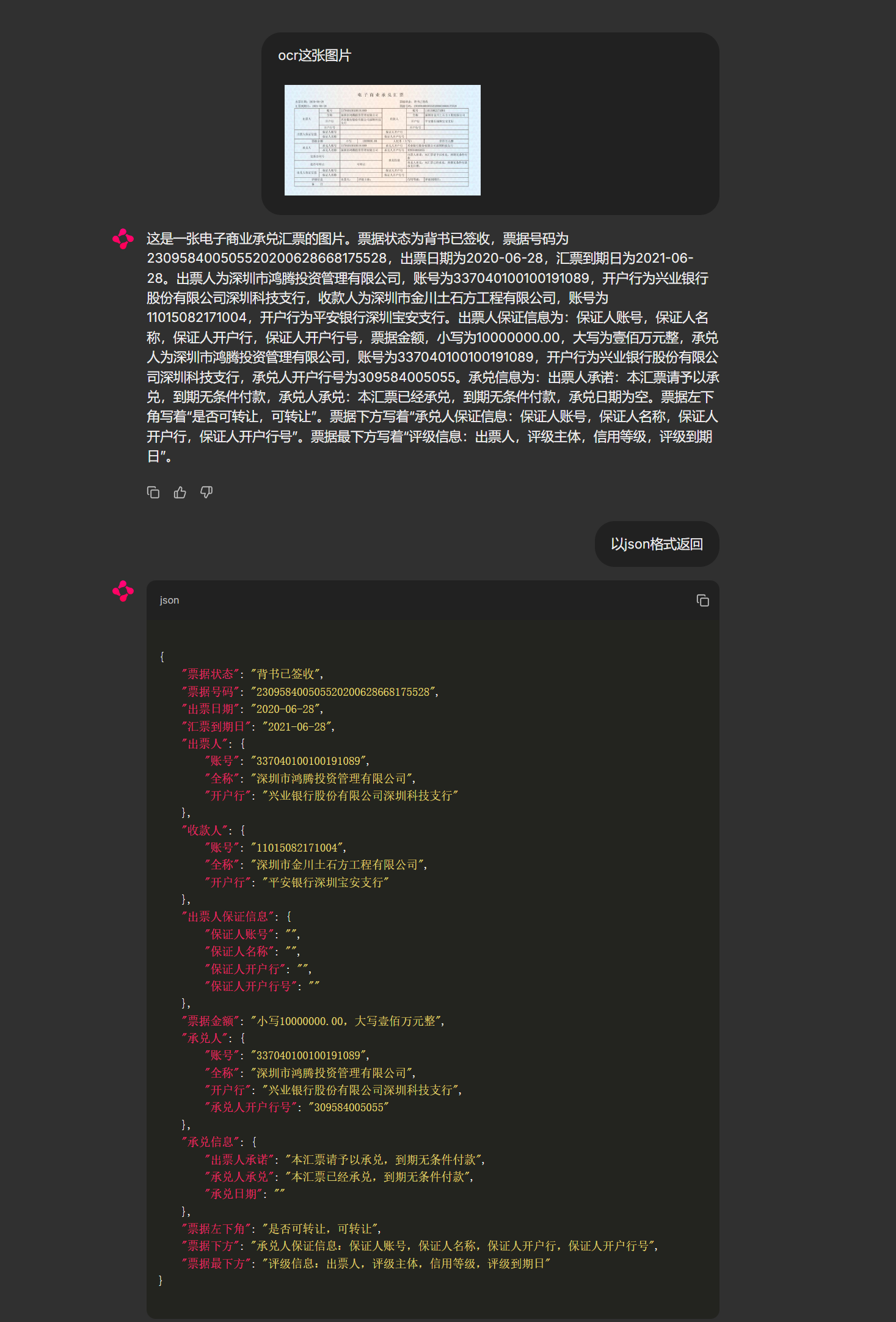
Task: Click the 票据号码 number value in JSON
Action: (x=343, y=692)
